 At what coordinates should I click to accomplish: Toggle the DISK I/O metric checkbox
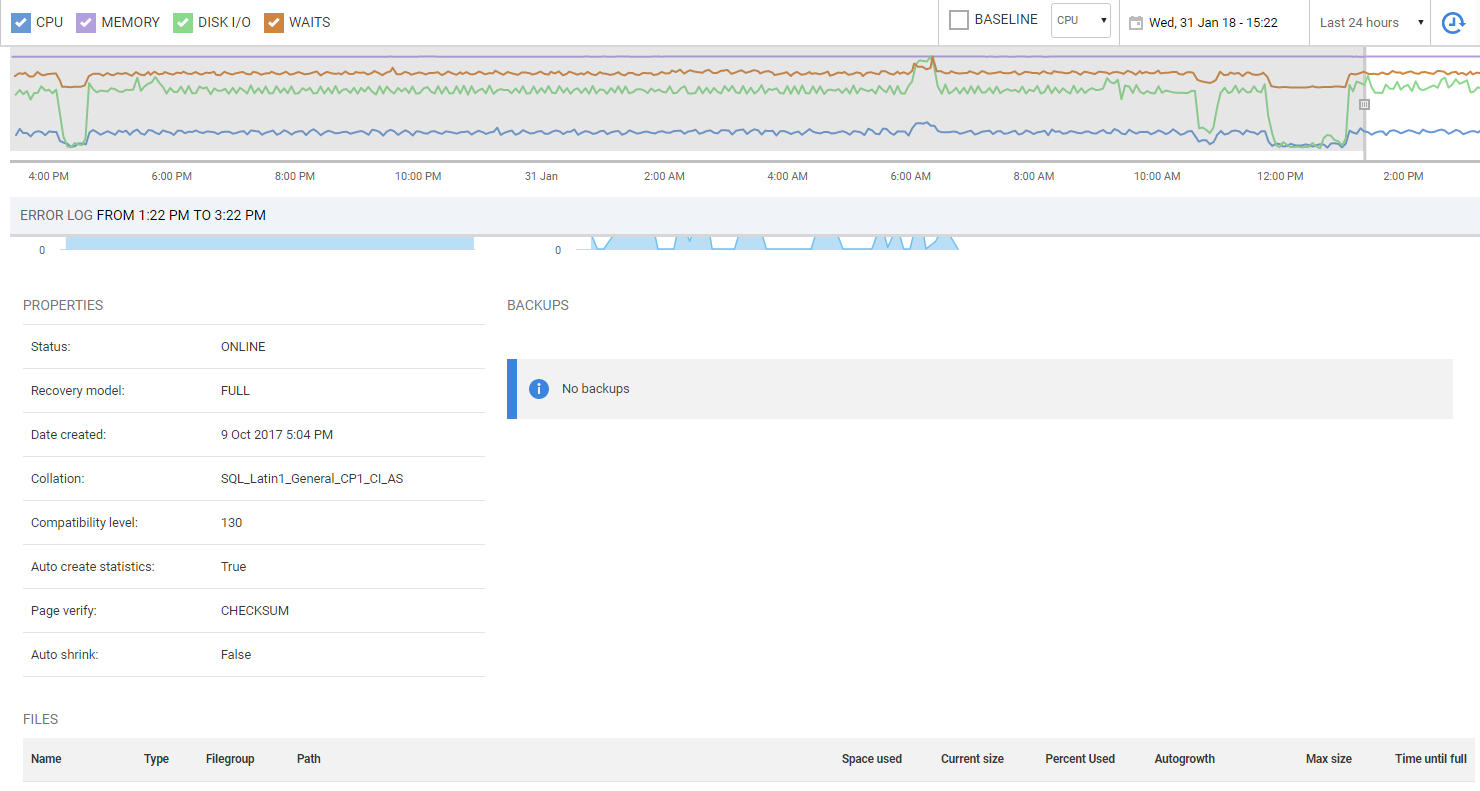(x=183, y=22)
